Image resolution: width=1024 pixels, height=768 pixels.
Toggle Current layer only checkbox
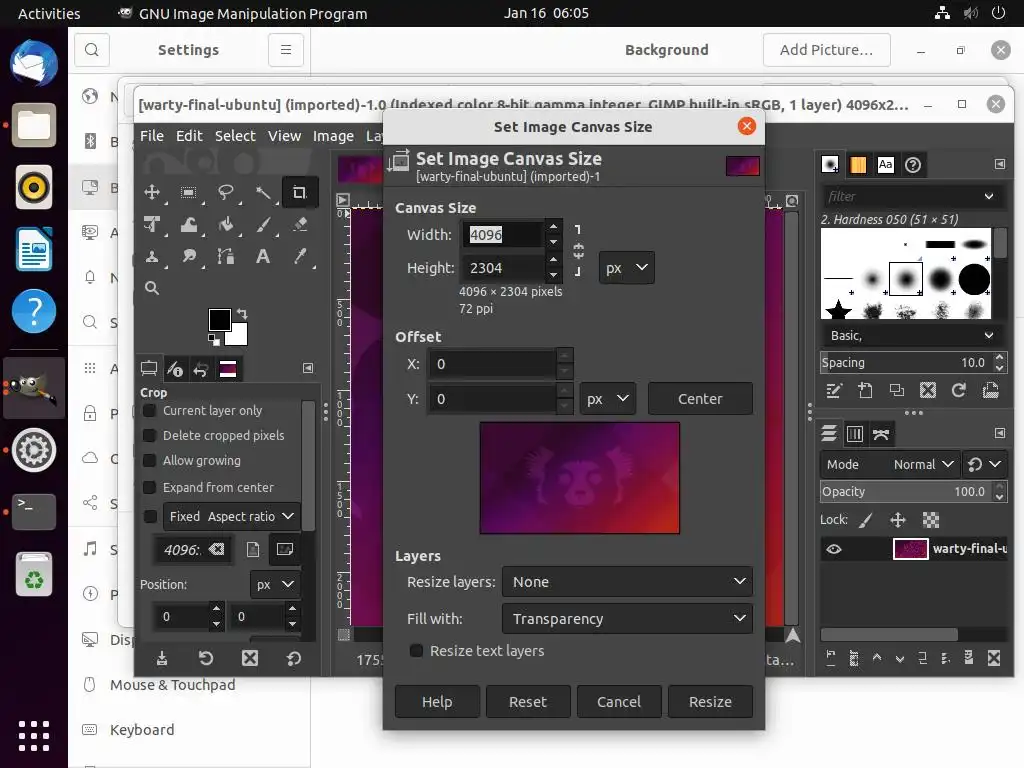point(150,411)
